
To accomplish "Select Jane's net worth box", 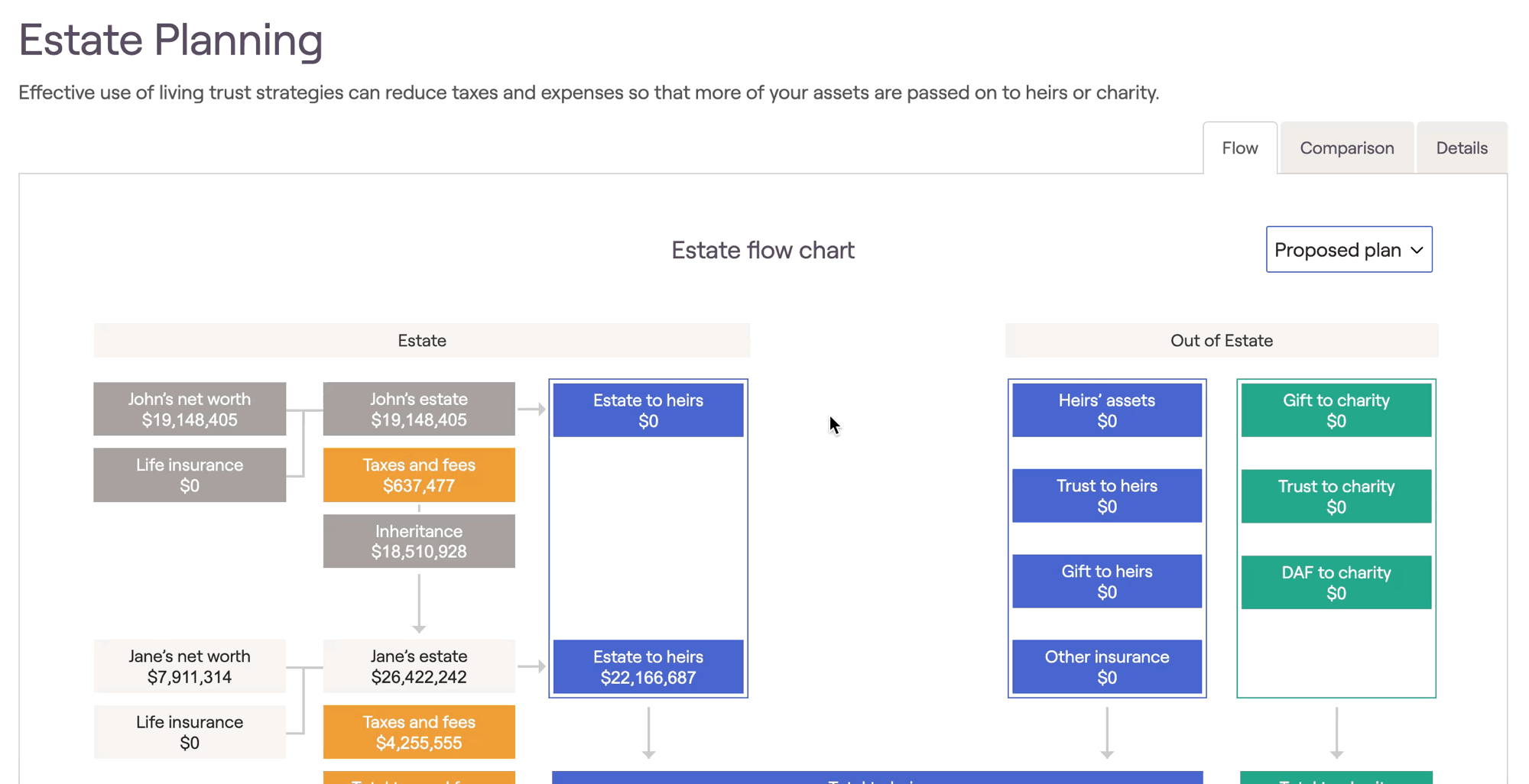I will pyautogui.click(x=190, y=666).
